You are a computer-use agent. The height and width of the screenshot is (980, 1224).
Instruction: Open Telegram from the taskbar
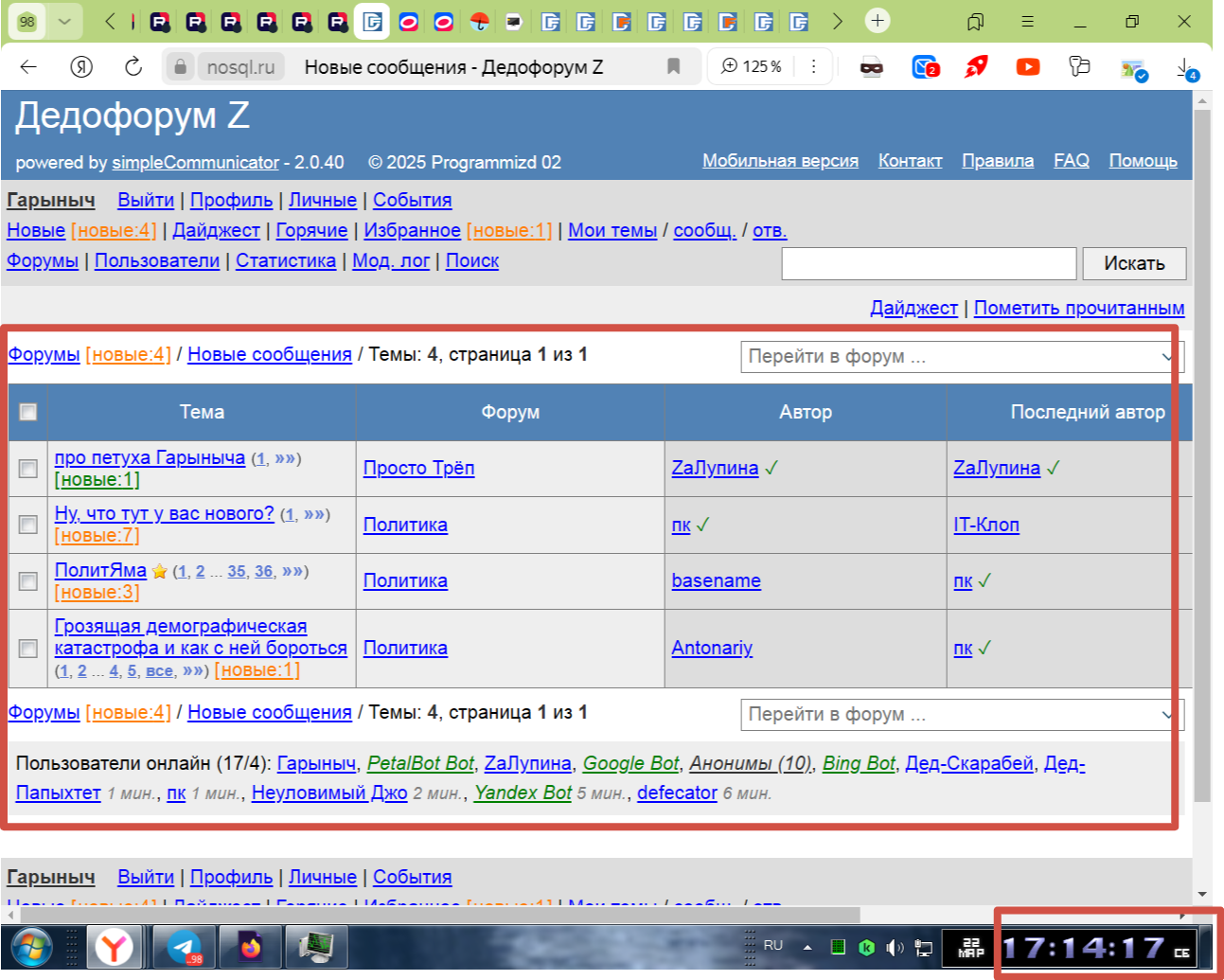[x=184, y=946]
